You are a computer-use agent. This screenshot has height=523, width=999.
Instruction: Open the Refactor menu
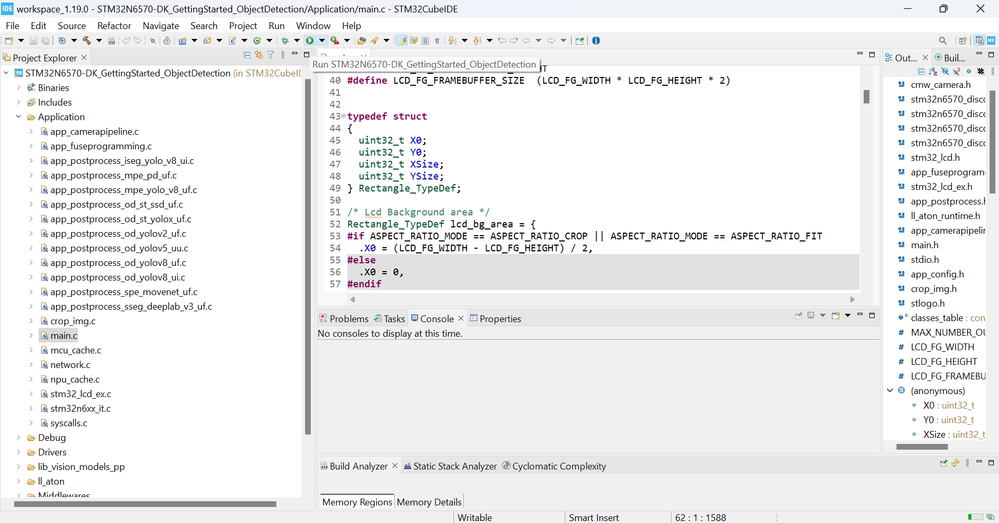pyautogui.click(x=114, y=25)
